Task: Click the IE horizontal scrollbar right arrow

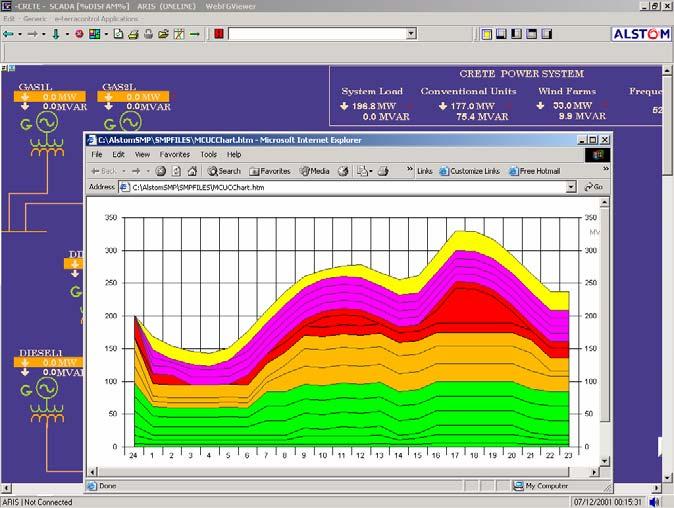Action: 594,472
